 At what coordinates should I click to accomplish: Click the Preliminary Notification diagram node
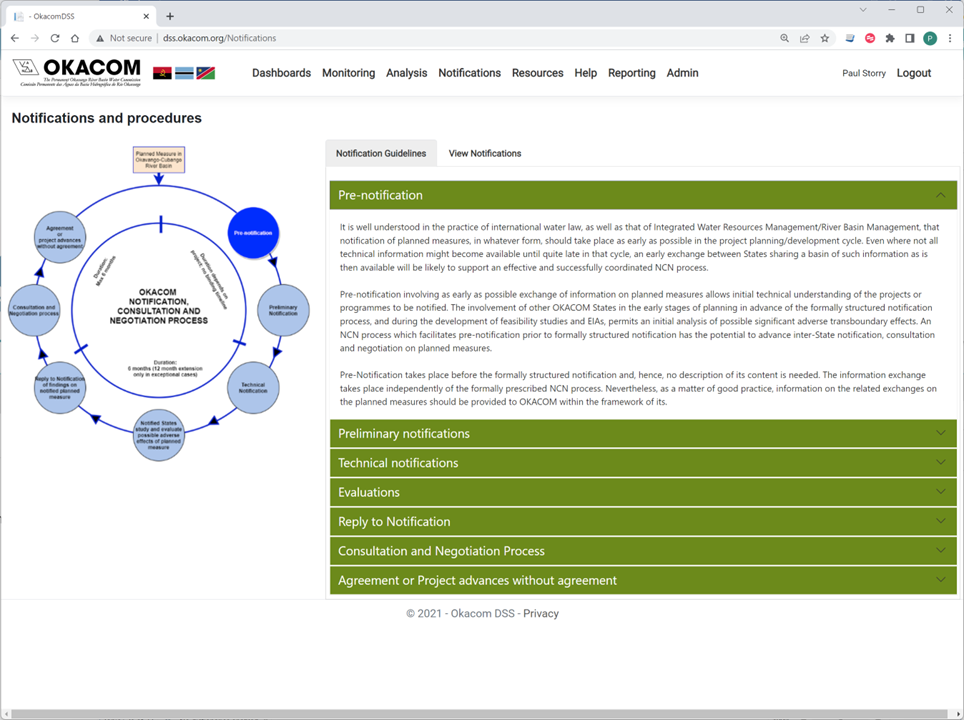(x=283, y=310)
